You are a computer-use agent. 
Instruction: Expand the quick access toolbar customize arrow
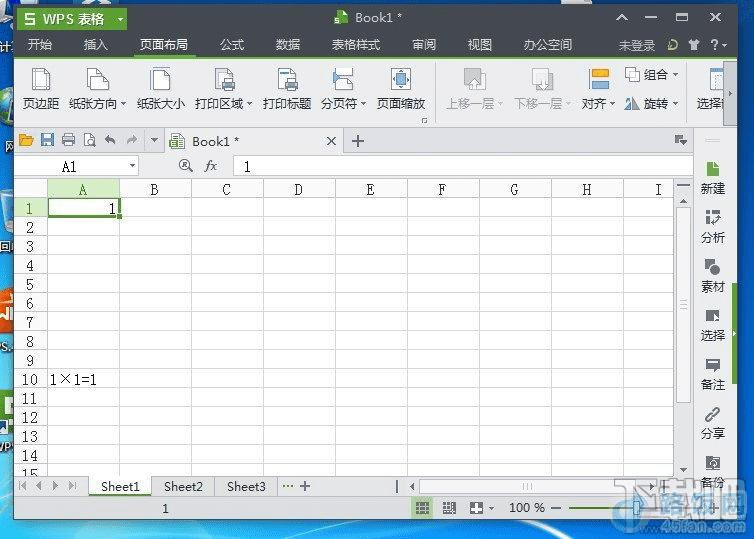pos(154,140)
